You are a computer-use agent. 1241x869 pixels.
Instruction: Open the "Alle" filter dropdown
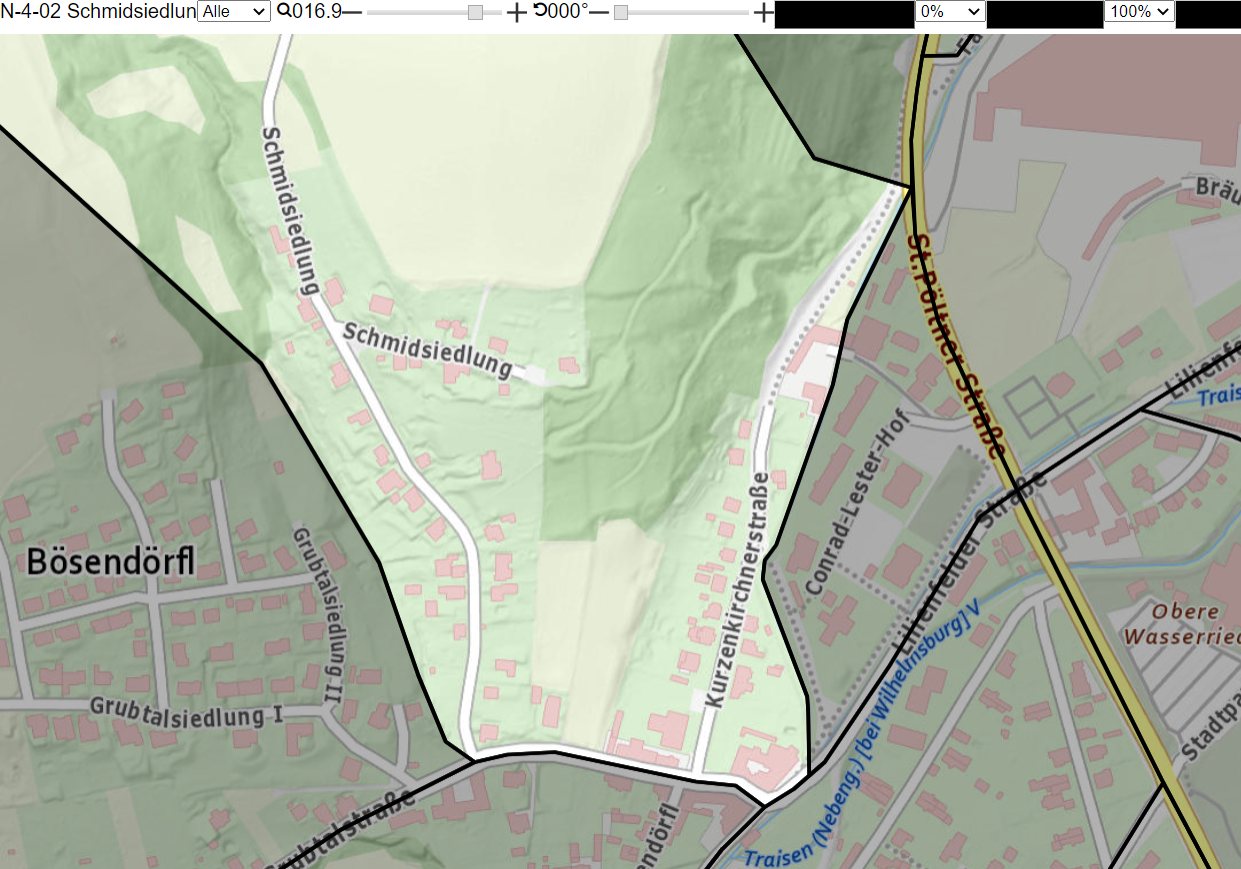(234, 12)
